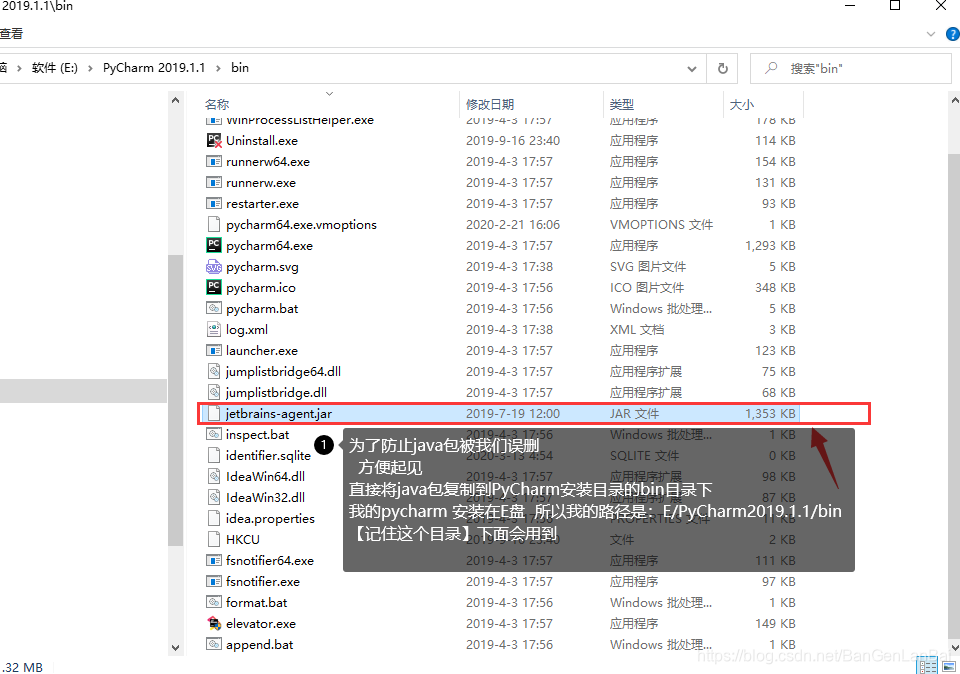Screen dimensions: 960x674
Task: Click the Uninstall.exe file icon
Action: (214, 141)
